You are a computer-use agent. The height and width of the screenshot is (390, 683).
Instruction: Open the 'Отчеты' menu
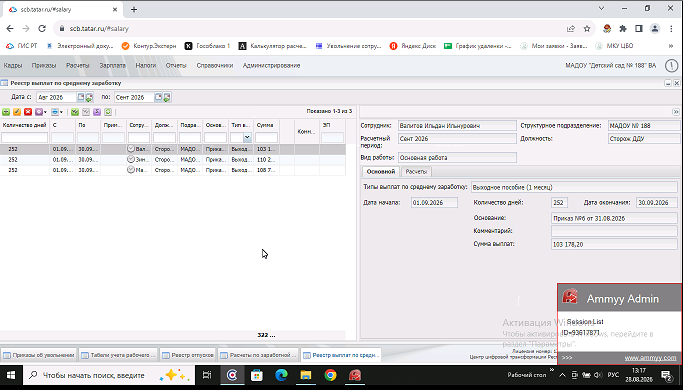[x=176, y=65]
